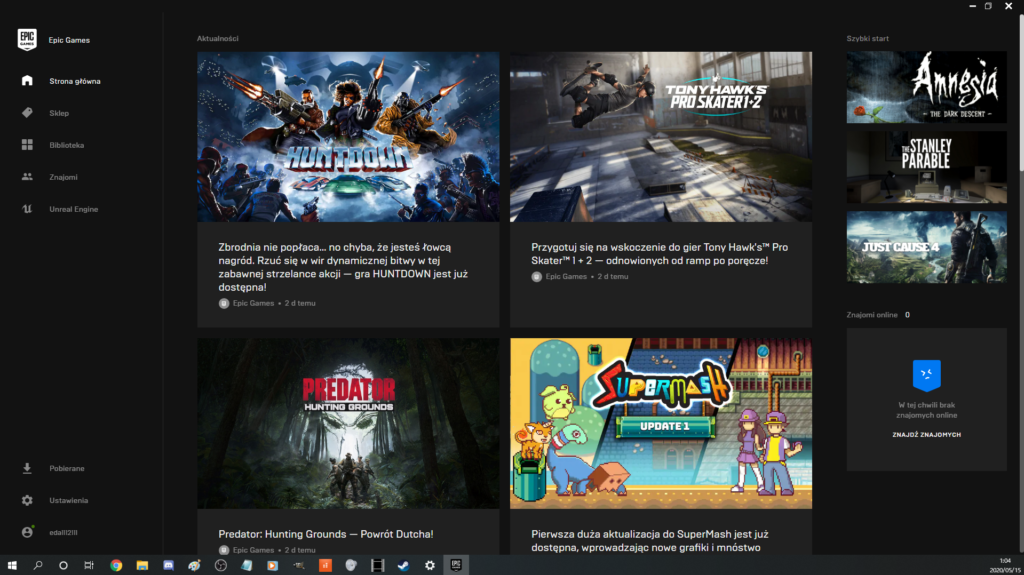Viewport: 1024px width, 575px height.
Task: Click the Unreal Engine logo icon
Action: click(27, 209)
